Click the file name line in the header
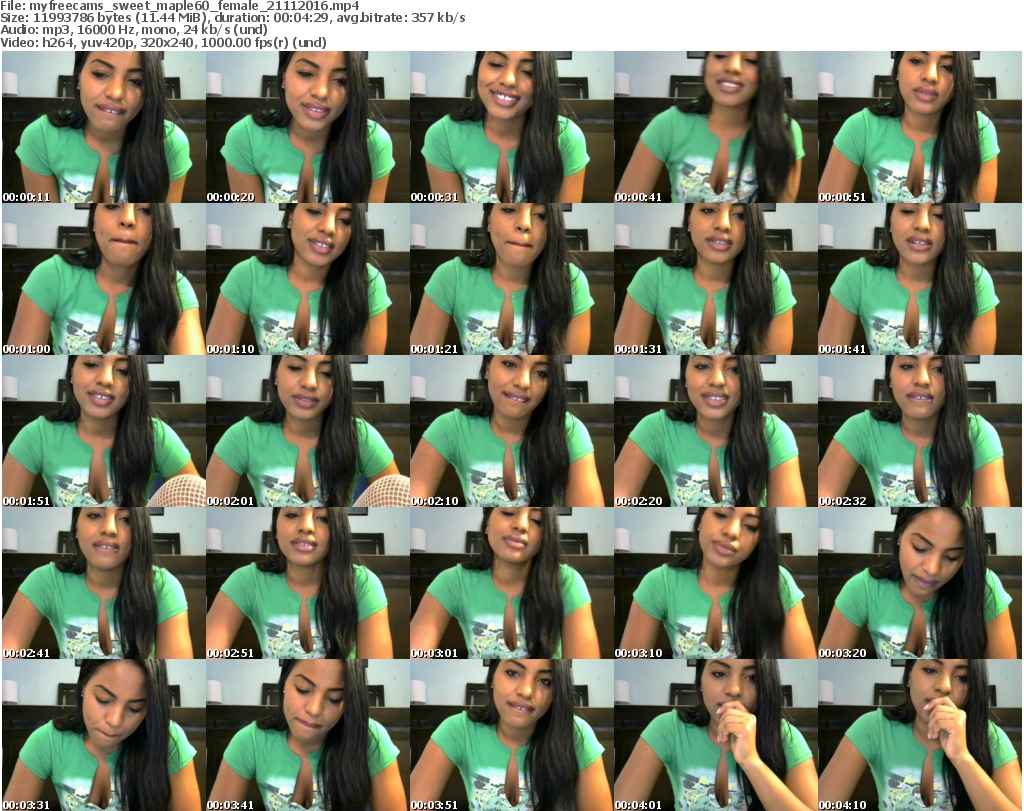The image size is (1024, 811). pos(180,6)
